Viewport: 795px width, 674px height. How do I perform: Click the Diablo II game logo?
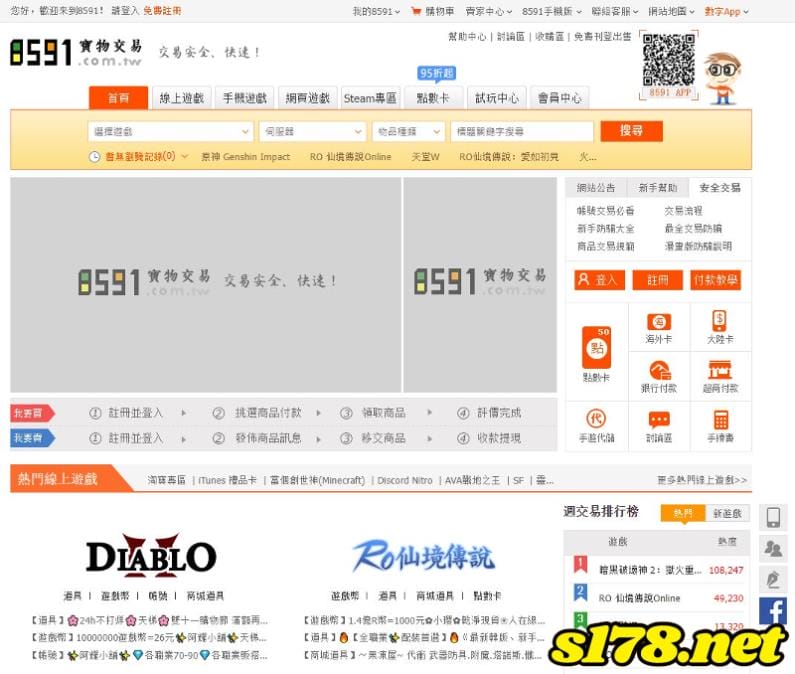(151, 556)
